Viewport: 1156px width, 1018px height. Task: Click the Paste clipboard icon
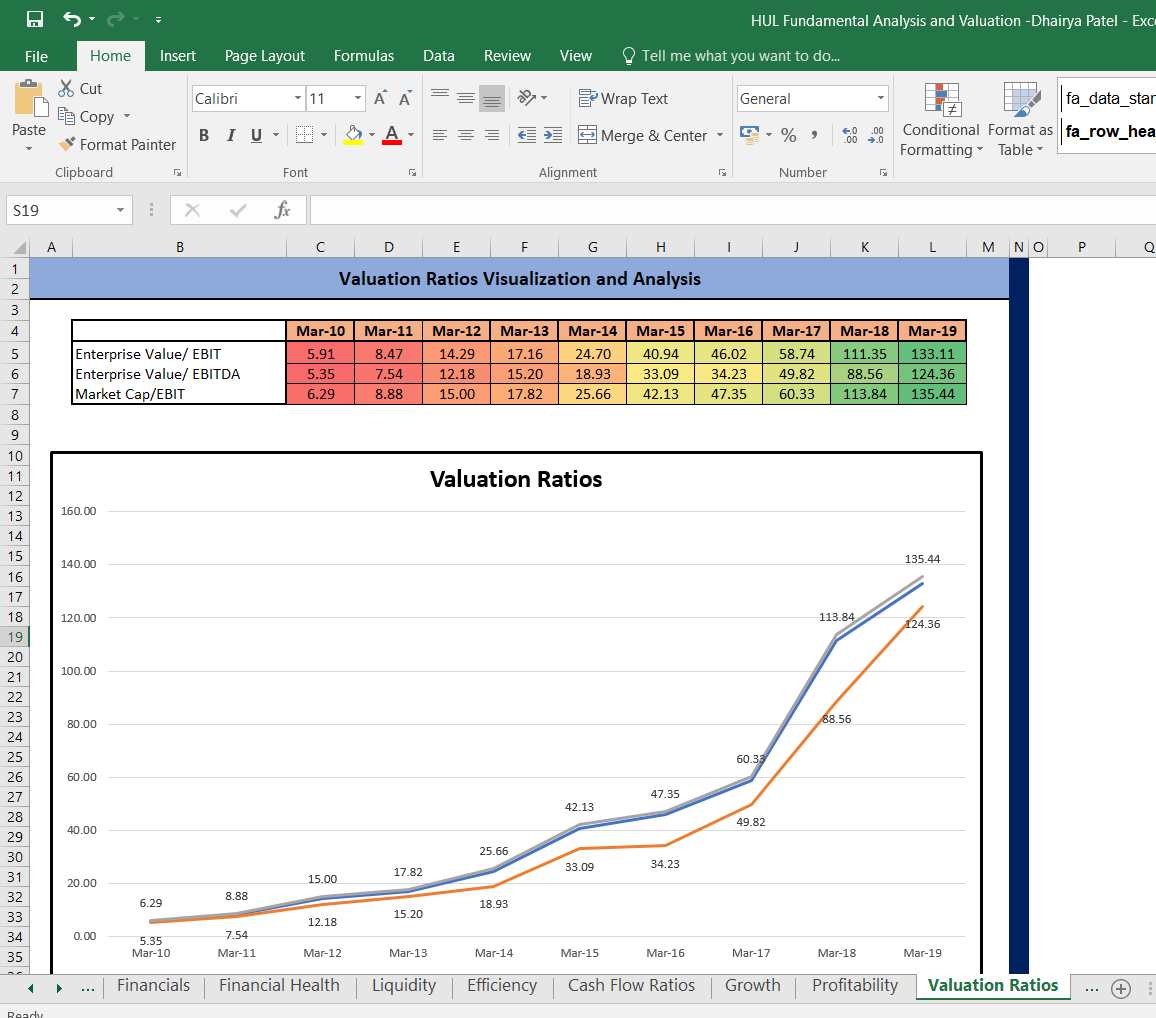29,98
